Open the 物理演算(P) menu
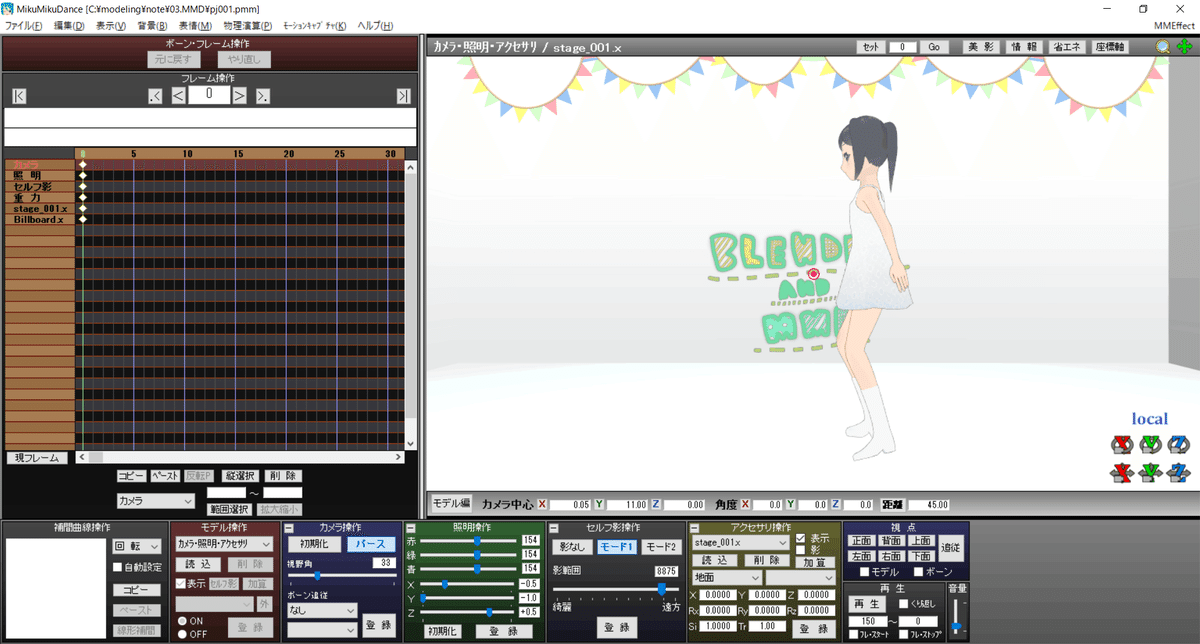 coord(247,26)
